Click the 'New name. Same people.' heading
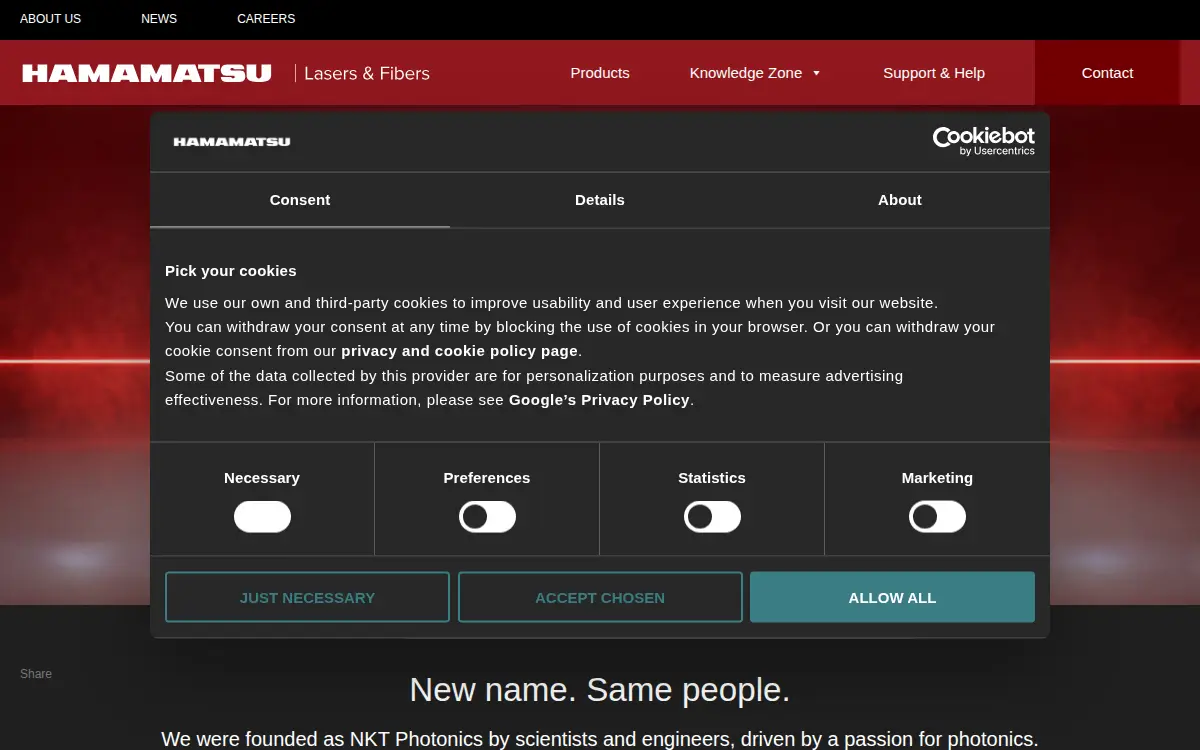Image resolution: width=1200 pixels, height=750 pixels. point(600,690)
